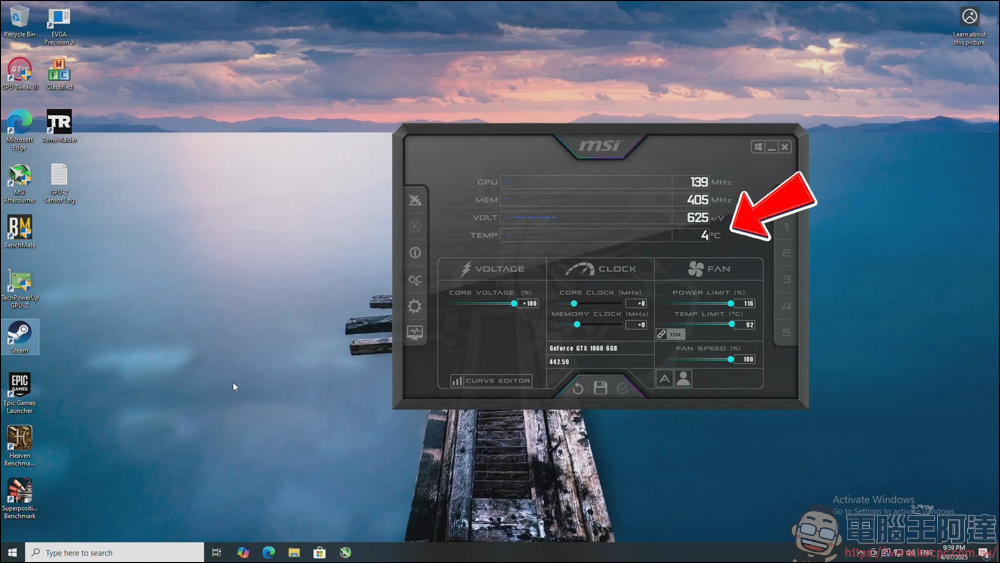This screenshot has width=1000, height=563.
Task: Launch the OC Scanner icon
Action: (x=415, y=280)
